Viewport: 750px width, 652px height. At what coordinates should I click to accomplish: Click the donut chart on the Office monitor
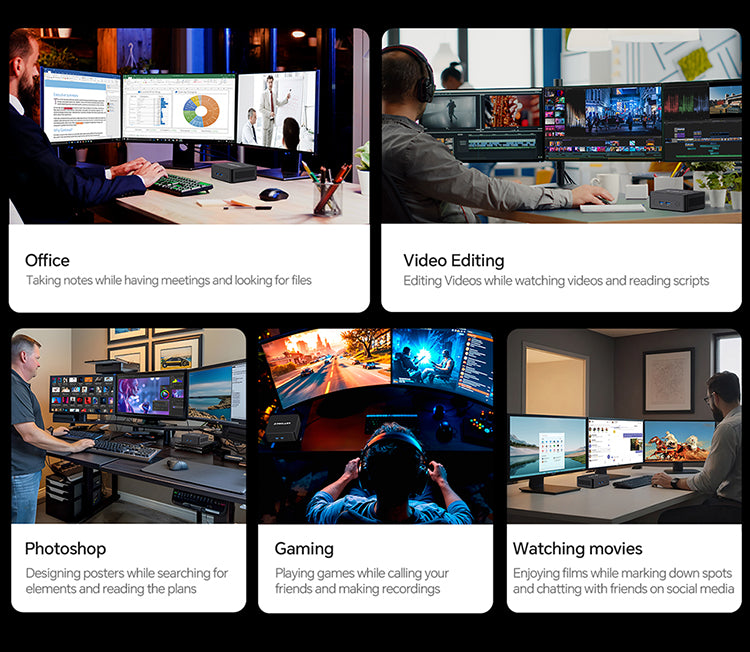click(x=201, y=110)
